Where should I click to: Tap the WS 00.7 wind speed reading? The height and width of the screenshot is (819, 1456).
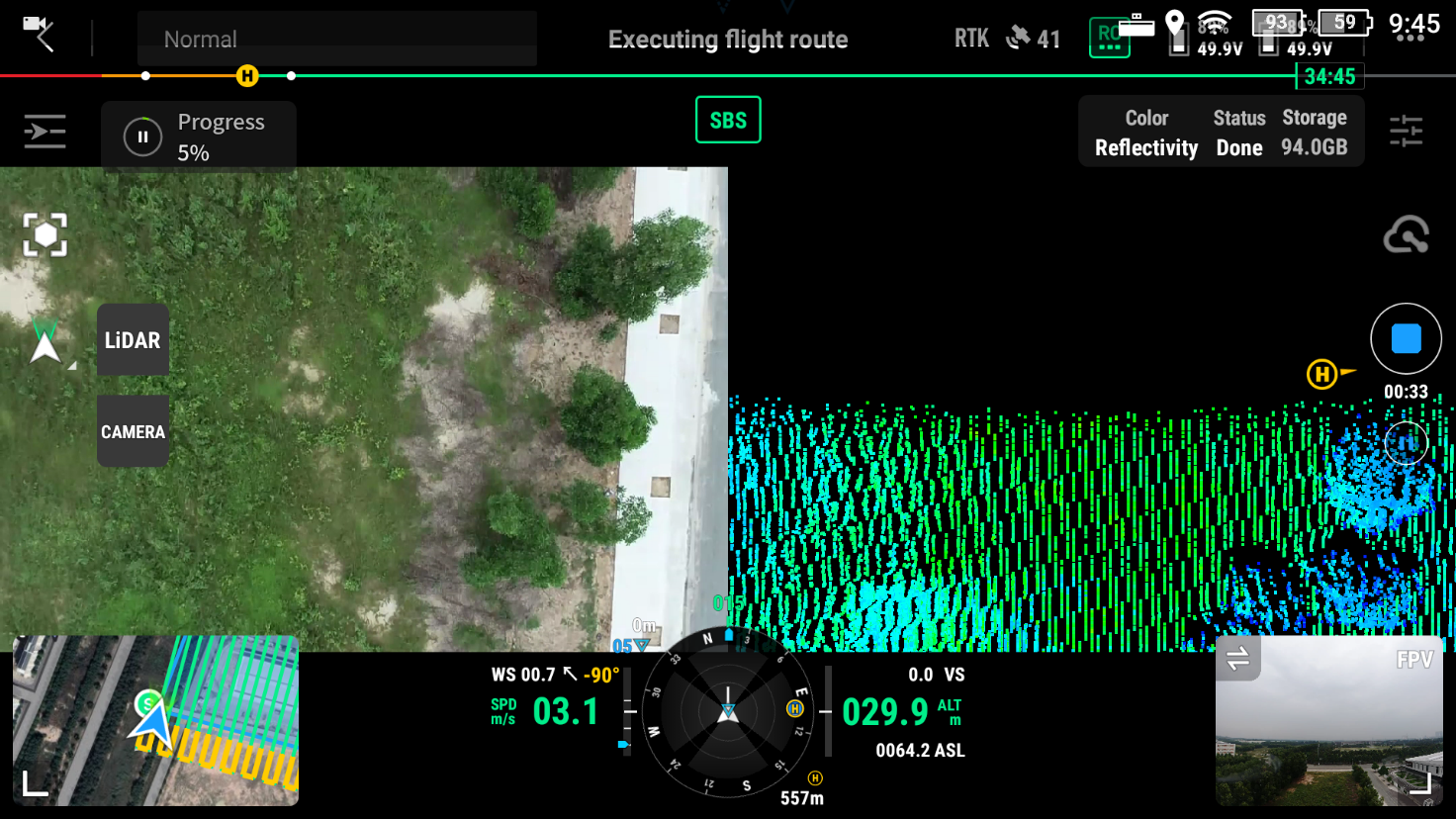tap(523, 675)
